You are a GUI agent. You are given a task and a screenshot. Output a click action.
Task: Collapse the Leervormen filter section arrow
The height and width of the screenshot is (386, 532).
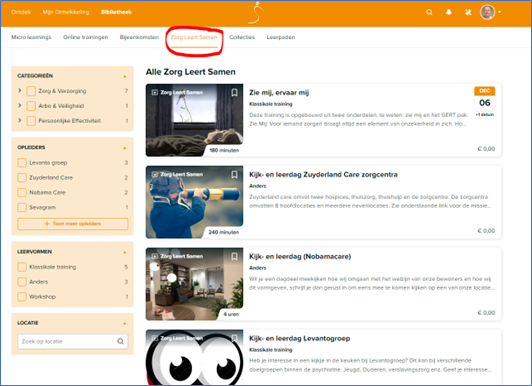125,252
